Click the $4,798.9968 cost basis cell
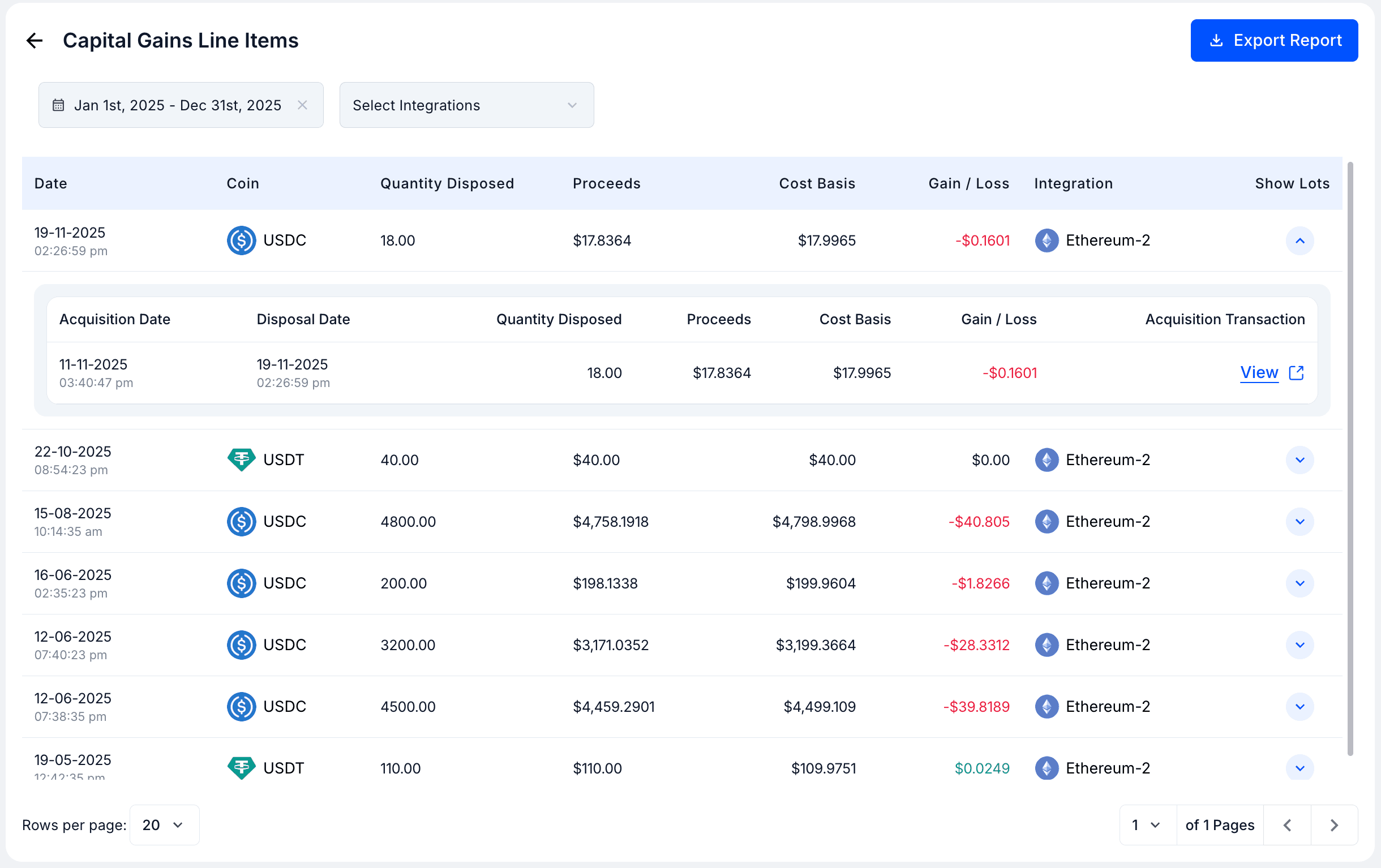 click(x=813, y=522)
